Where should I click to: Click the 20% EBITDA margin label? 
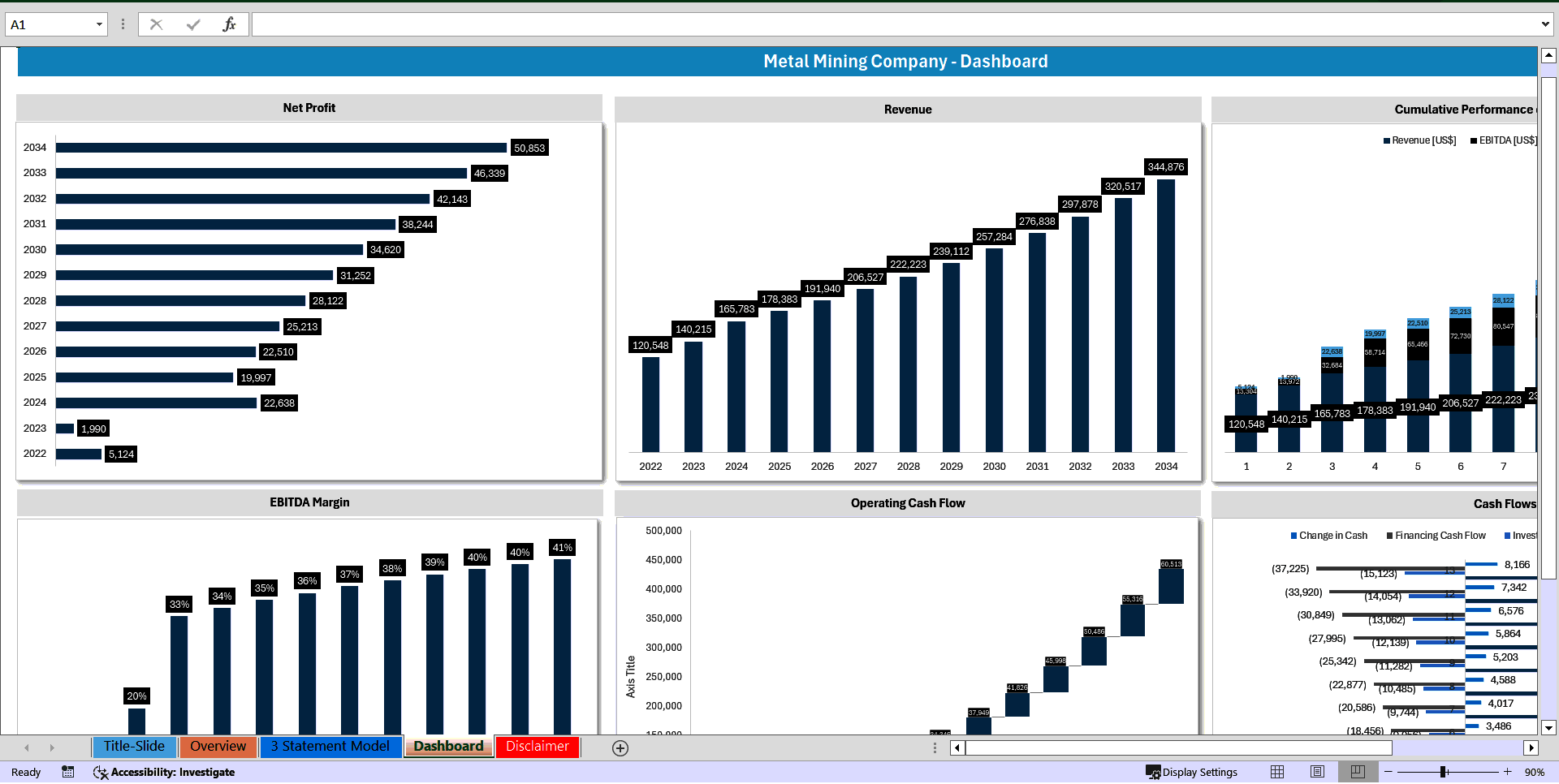136,696
